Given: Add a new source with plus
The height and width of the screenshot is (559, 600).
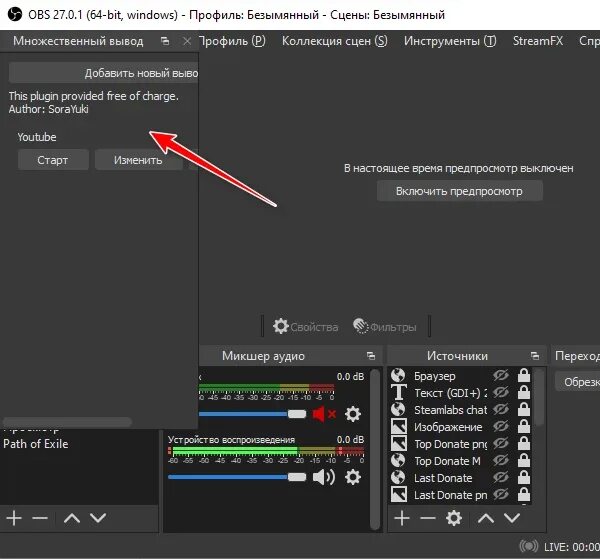Looking at the screenshot, I should (402, 518).
